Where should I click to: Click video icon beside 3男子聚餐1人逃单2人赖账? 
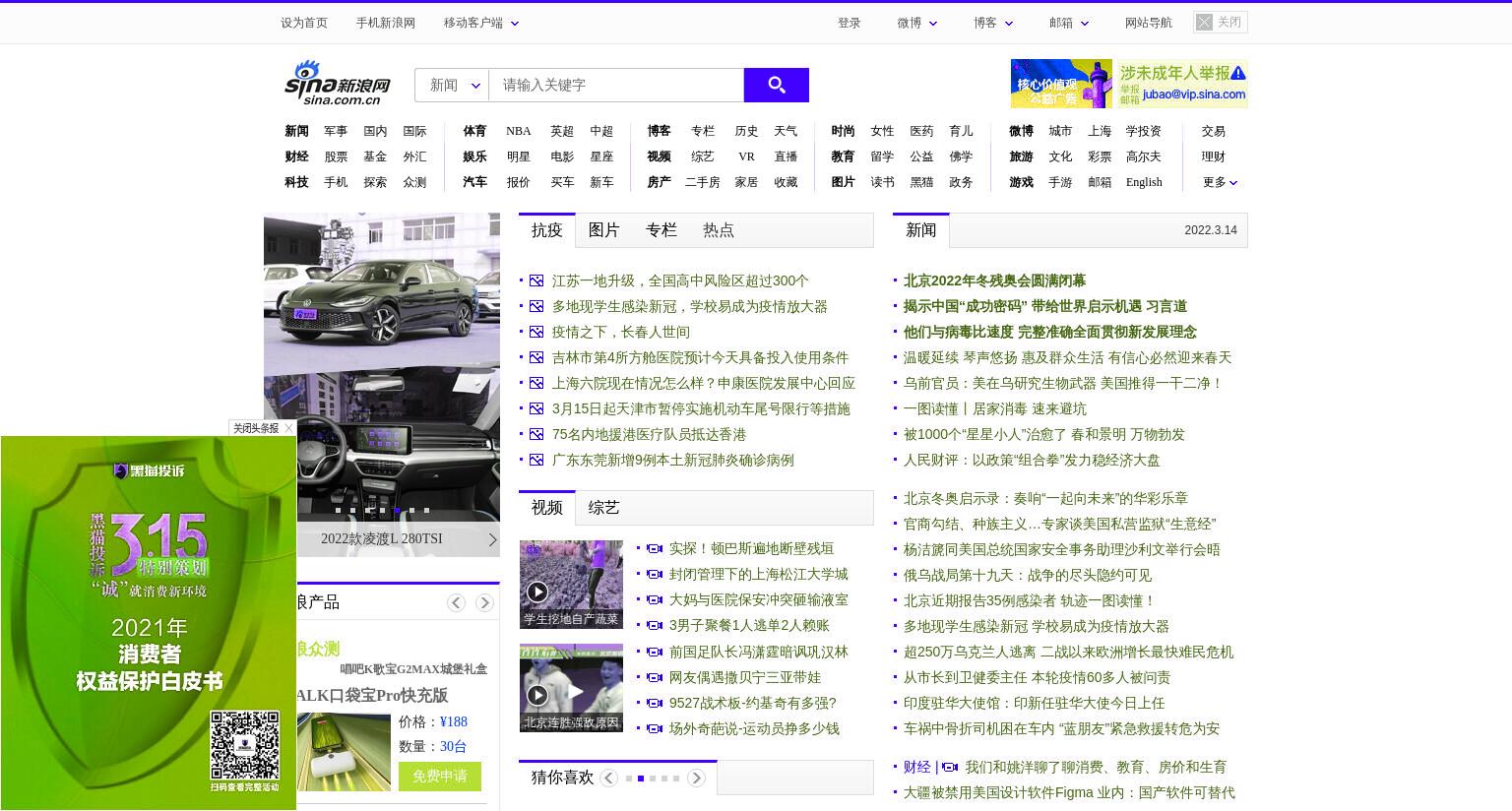pyautogui.click(x=654, y=626)
